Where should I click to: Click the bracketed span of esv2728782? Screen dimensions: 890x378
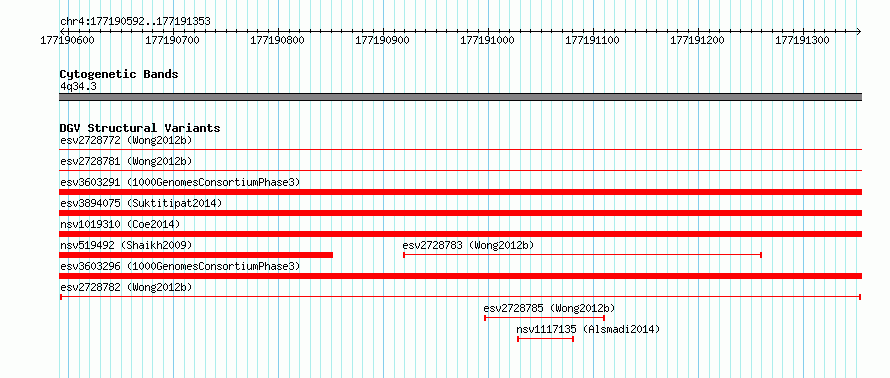(460, 297)
